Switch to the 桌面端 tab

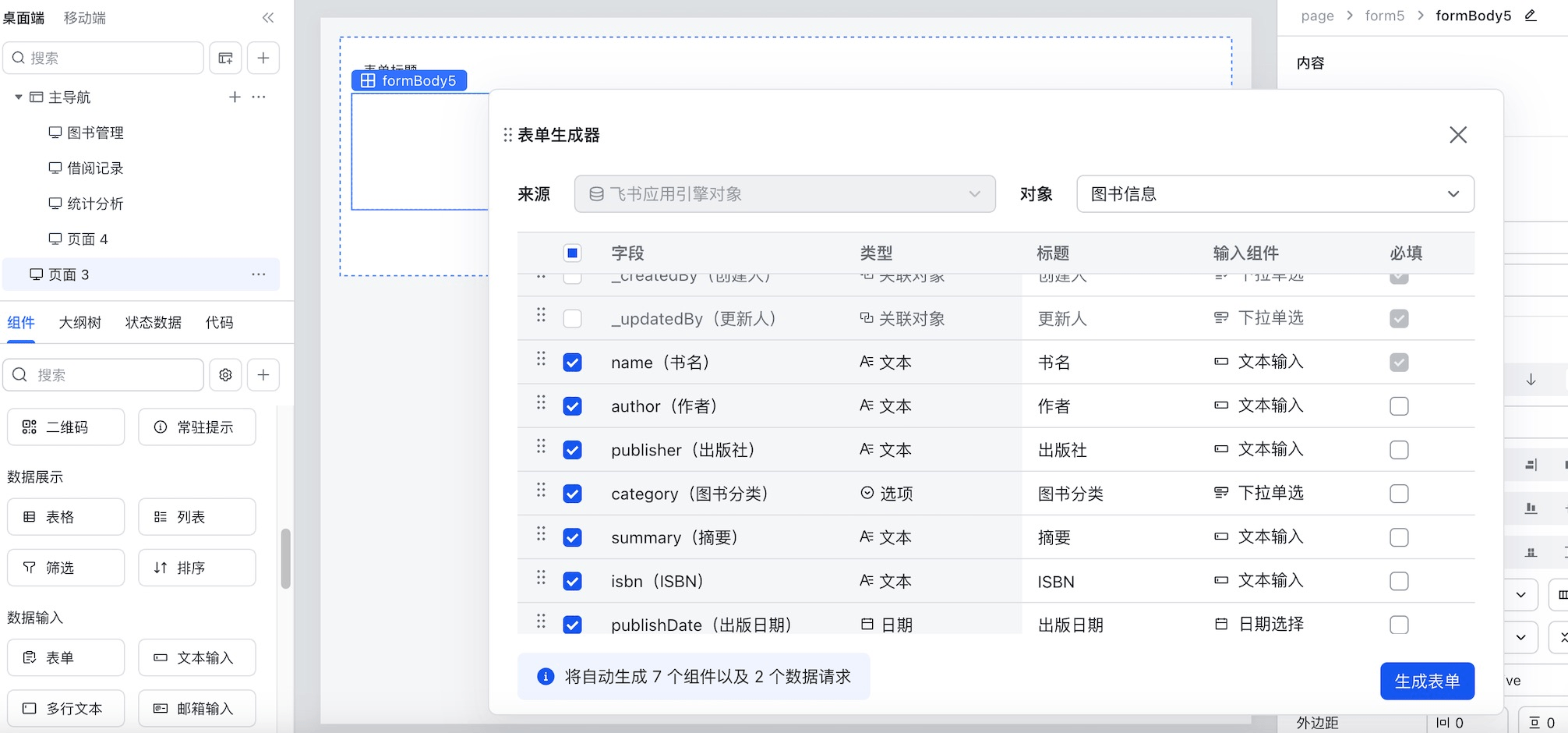click(x=23, y=18)
